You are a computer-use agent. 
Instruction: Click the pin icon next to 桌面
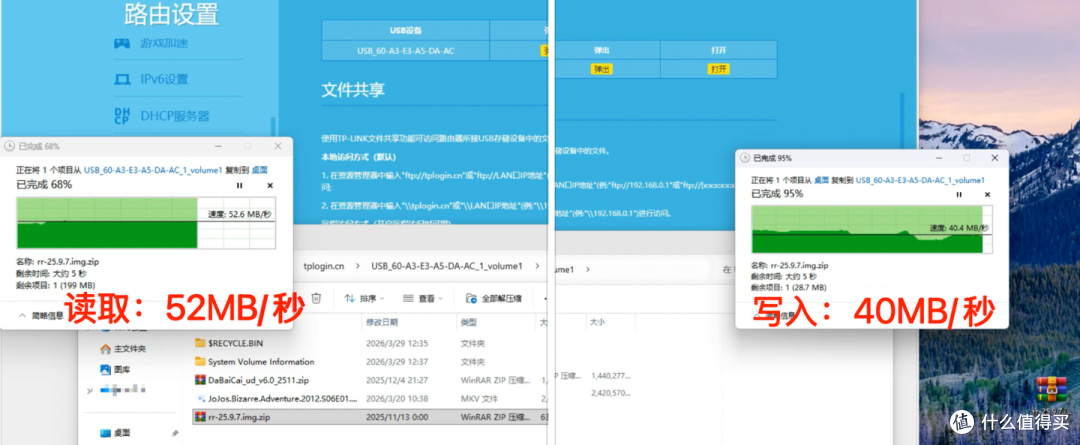(x=175, y=433)
